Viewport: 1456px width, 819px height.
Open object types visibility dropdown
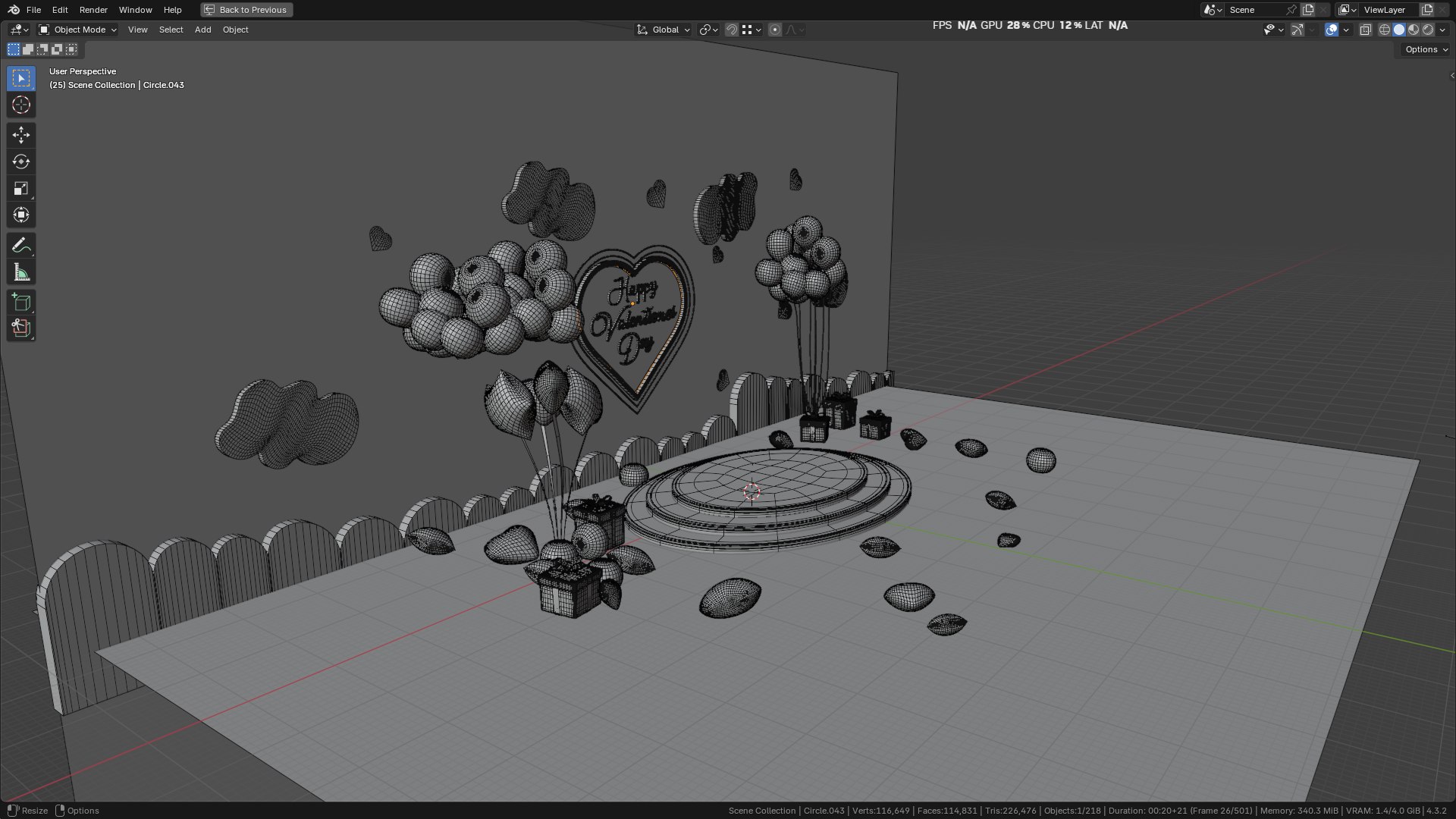click(1273, 30)
